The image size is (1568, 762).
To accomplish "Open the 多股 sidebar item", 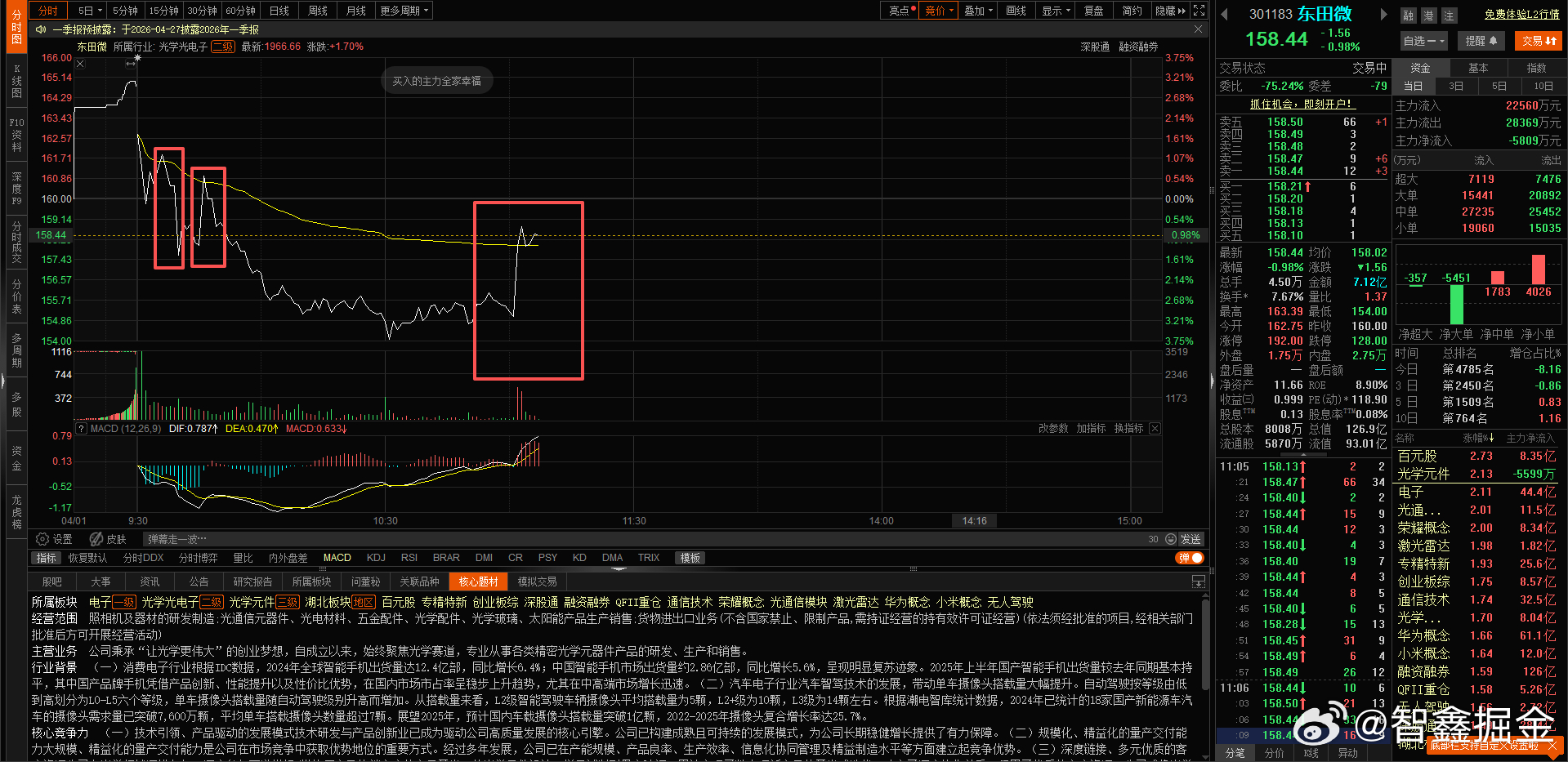I will (16, 404).
